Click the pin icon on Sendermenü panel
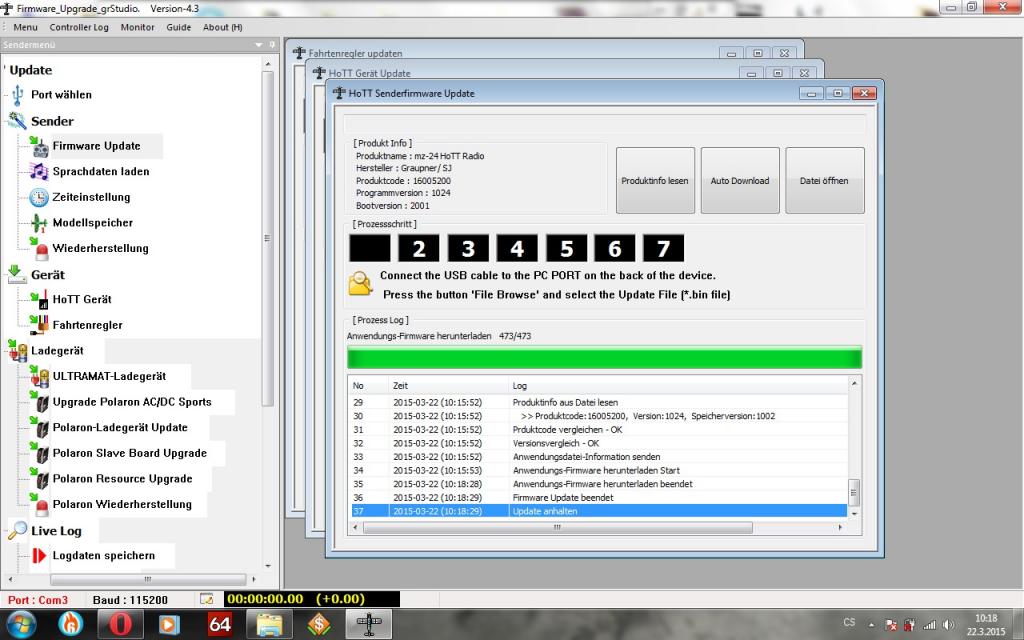Screen dimensions: 1024x640 tap(272, 45)
